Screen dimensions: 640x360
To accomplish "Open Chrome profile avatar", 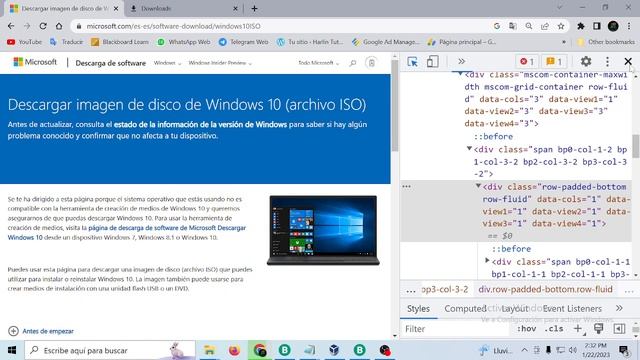I will [x=613, y=26].
